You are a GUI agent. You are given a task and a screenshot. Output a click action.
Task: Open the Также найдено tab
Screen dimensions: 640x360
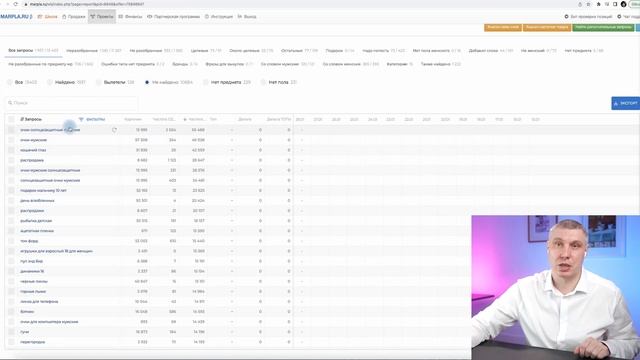tap(441, 64)
